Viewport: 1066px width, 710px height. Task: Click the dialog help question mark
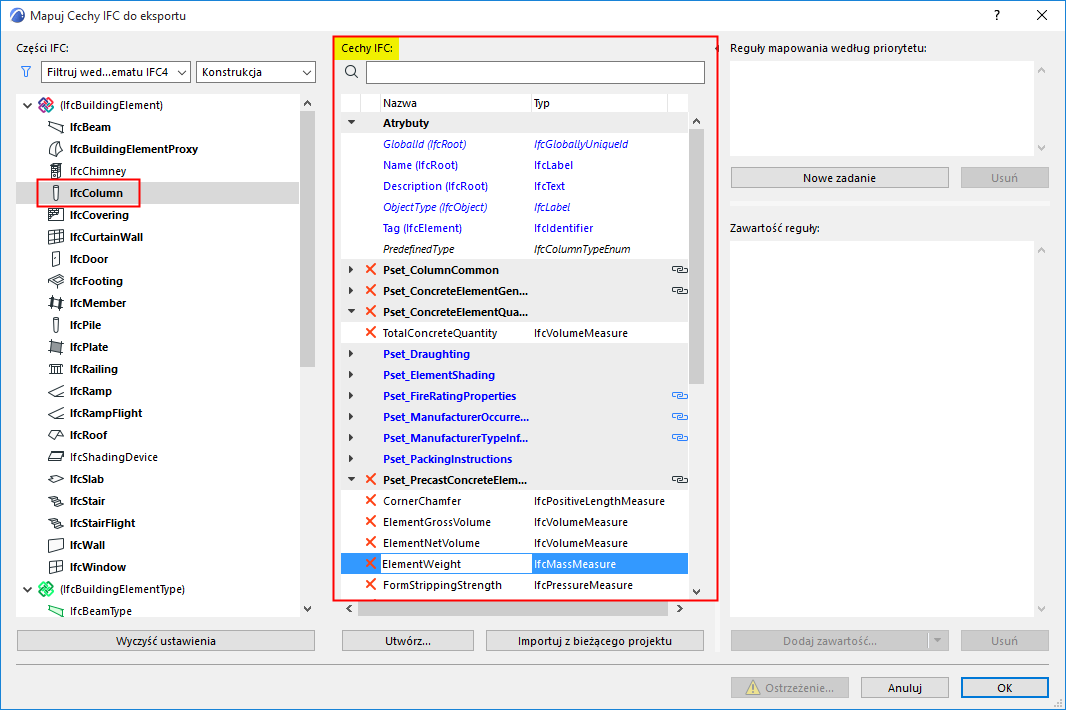[x=997, y=15]
